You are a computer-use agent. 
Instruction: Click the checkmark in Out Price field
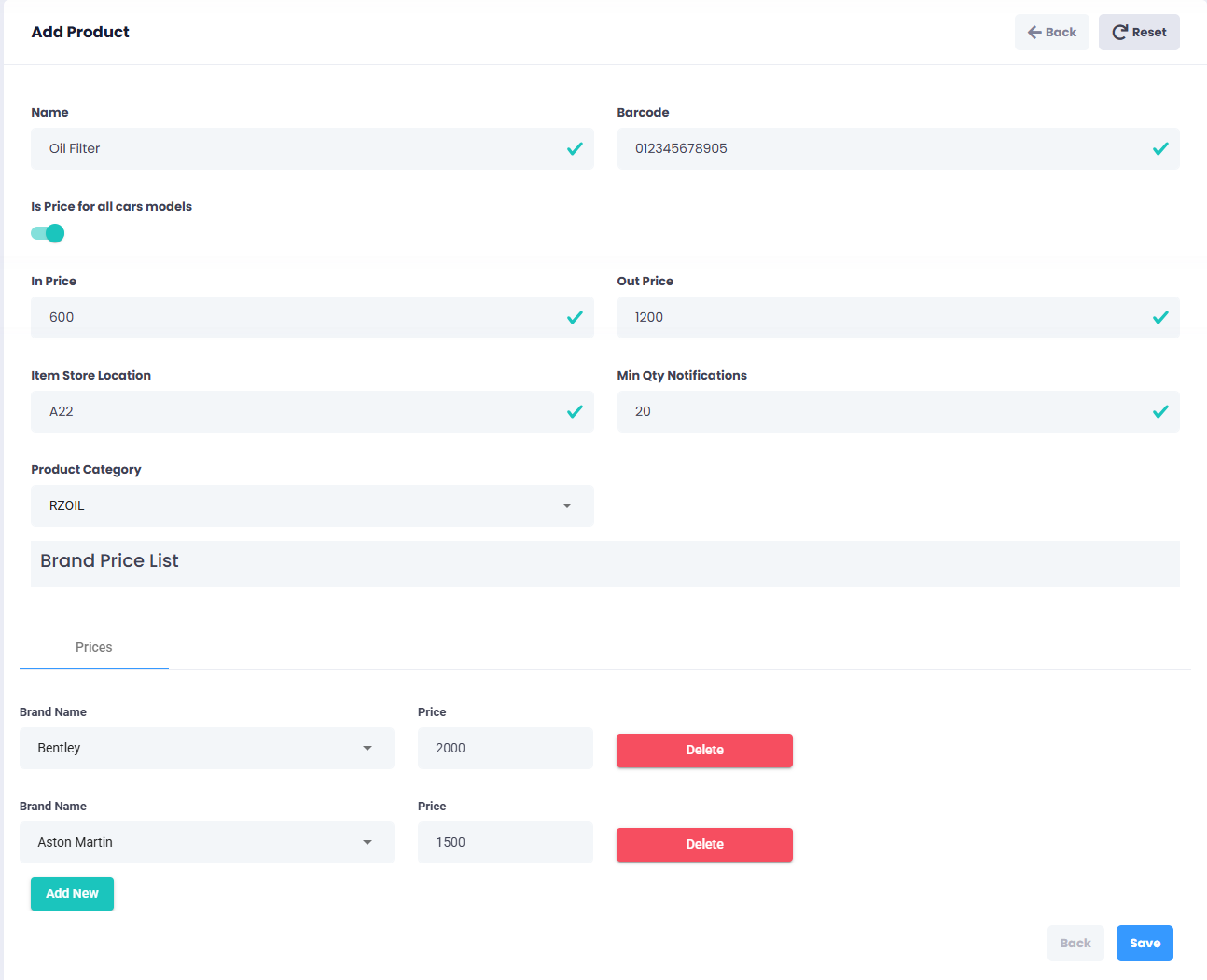[x=1159, y=318]
